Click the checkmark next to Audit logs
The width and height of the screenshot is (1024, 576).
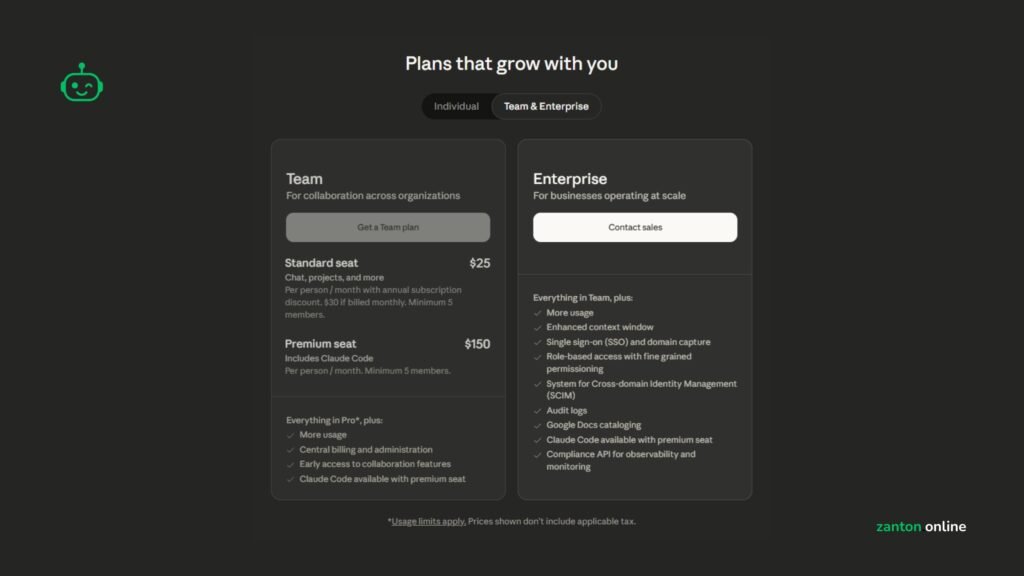(537, 411)
